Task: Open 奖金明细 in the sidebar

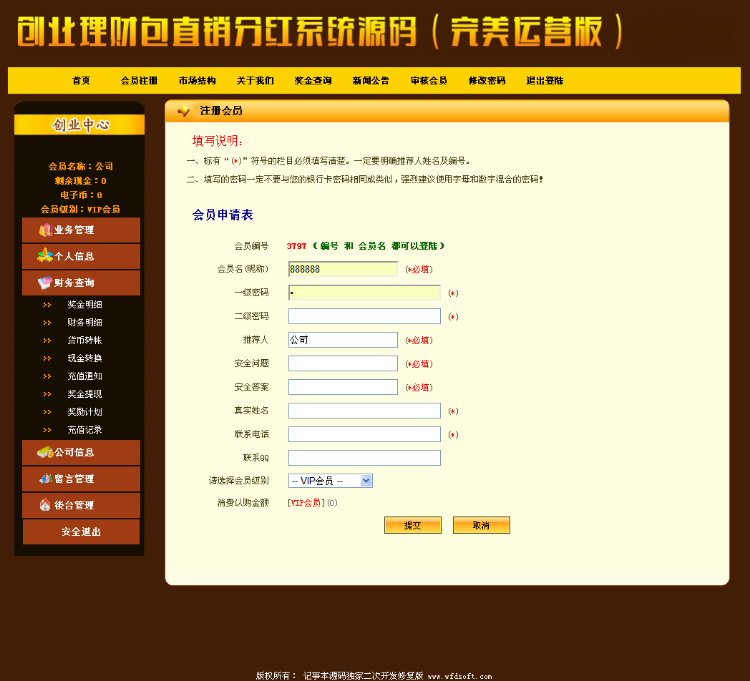Action: coord(85,305)
